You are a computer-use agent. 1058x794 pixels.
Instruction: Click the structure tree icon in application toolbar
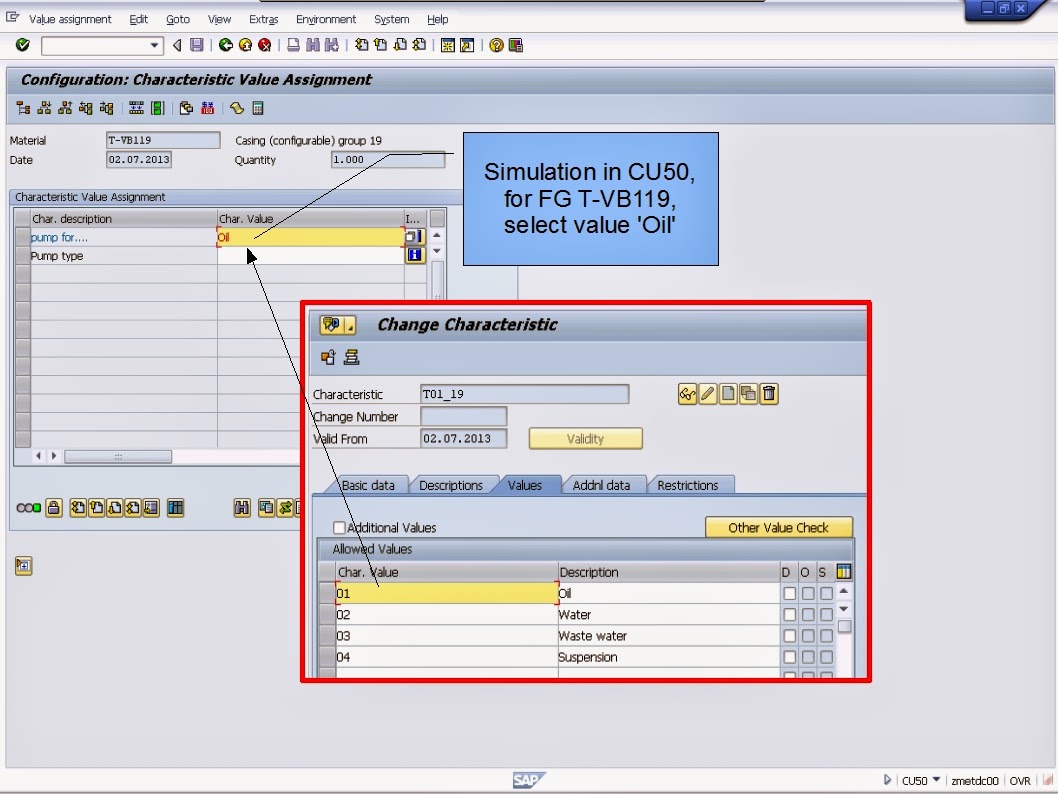click(24, 108)
